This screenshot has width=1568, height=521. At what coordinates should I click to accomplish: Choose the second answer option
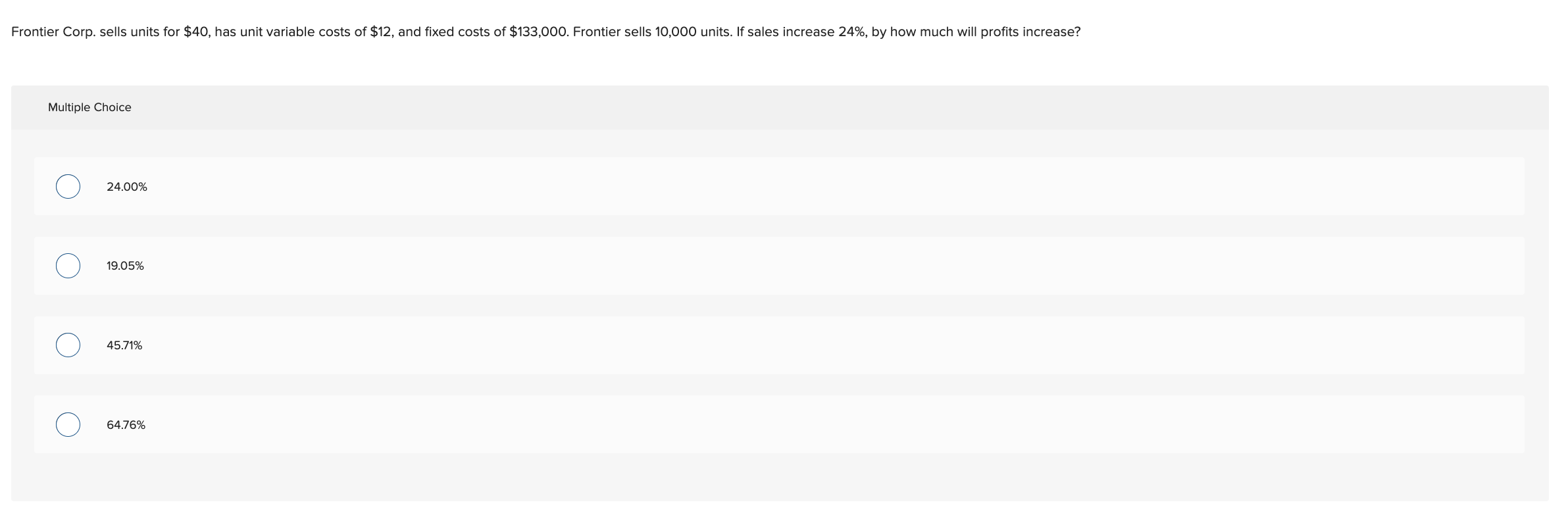click(x=66, y=266)
